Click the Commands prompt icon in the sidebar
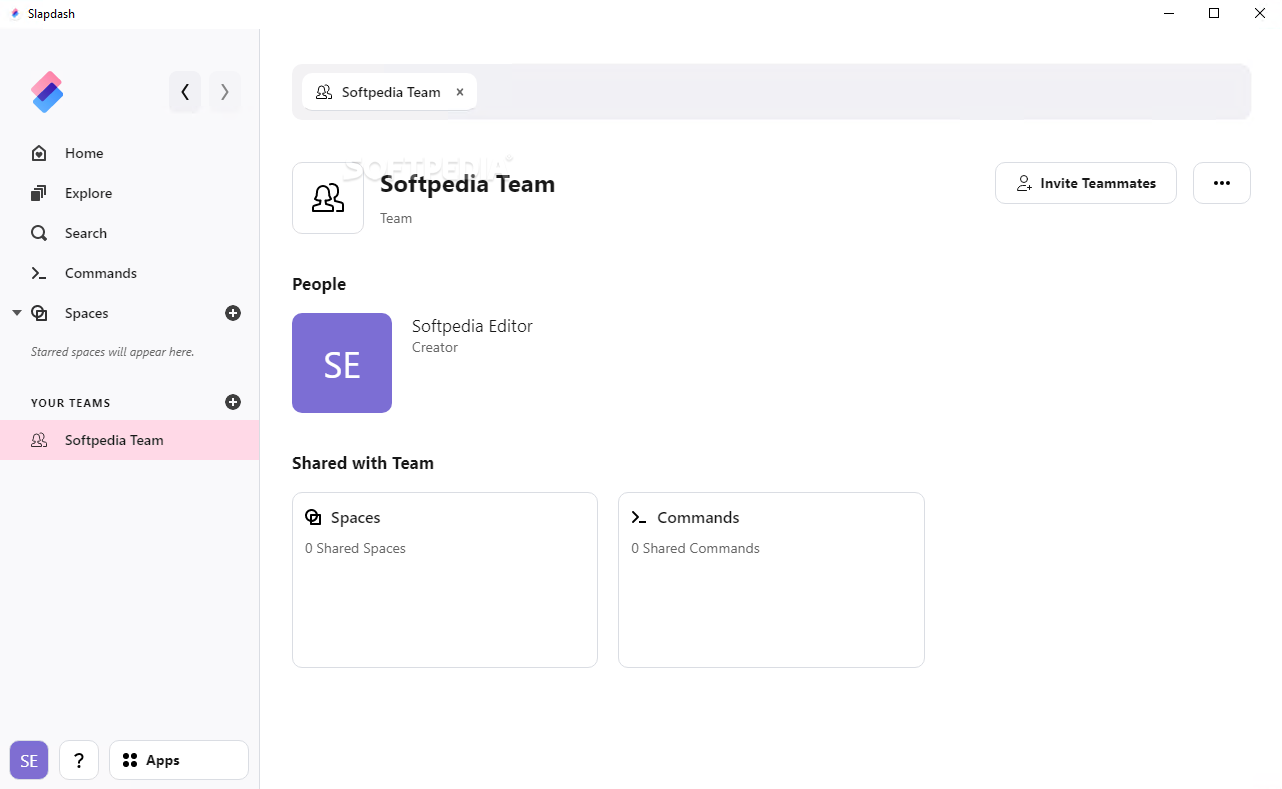This screenshot has height=789, width=1282. (39, 273)
